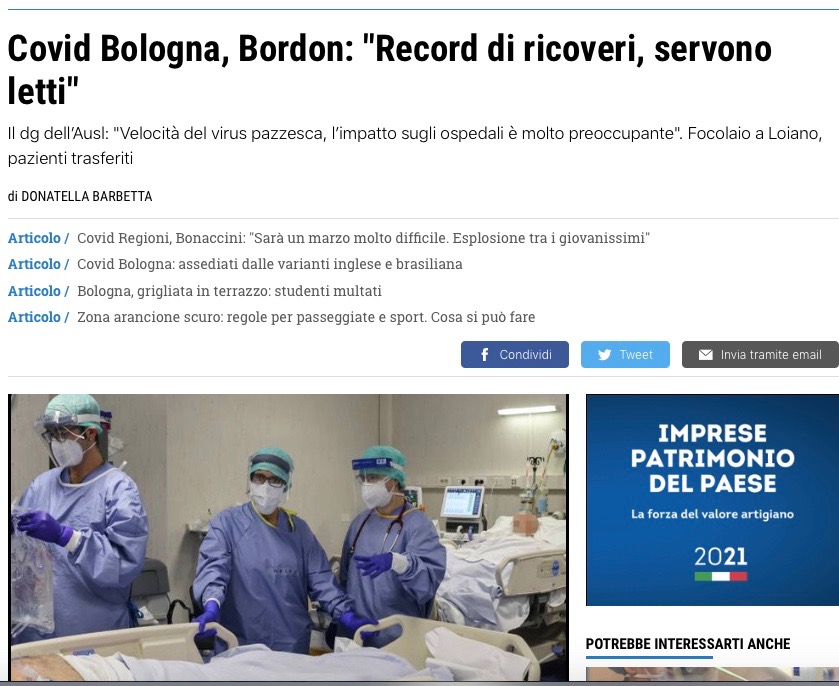
Task: Open article on Bonaccini's difficult March
Action: (363, 238)
